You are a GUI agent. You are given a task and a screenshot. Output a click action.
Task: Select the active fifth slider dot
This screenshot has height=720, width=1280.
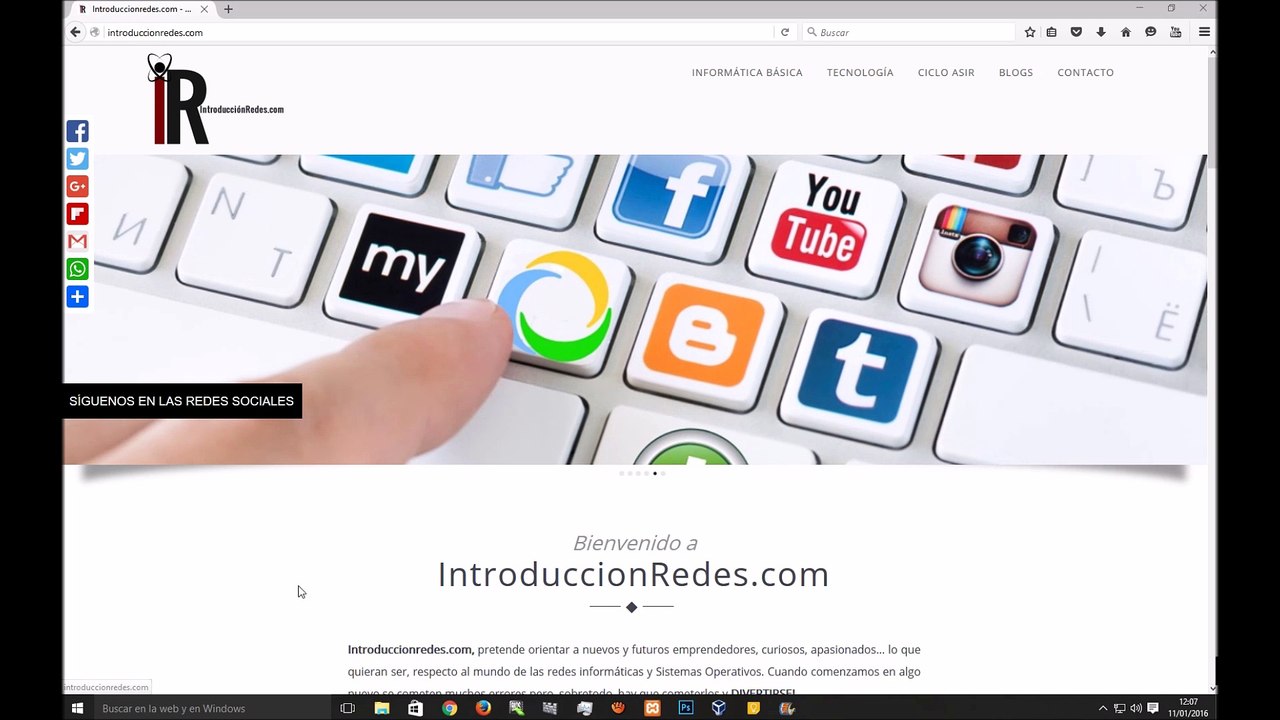coord(655,473)
